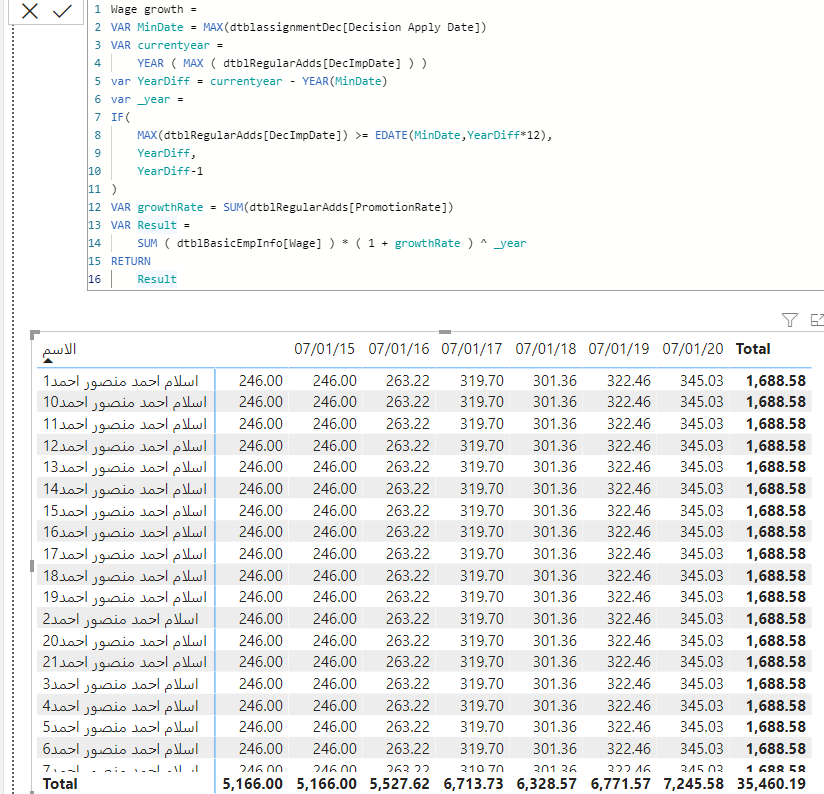Click dtblBasicEmpInfo[Wage] on line 14
Viewport: 824px width, 794px height.
click(x=249, y=243)
